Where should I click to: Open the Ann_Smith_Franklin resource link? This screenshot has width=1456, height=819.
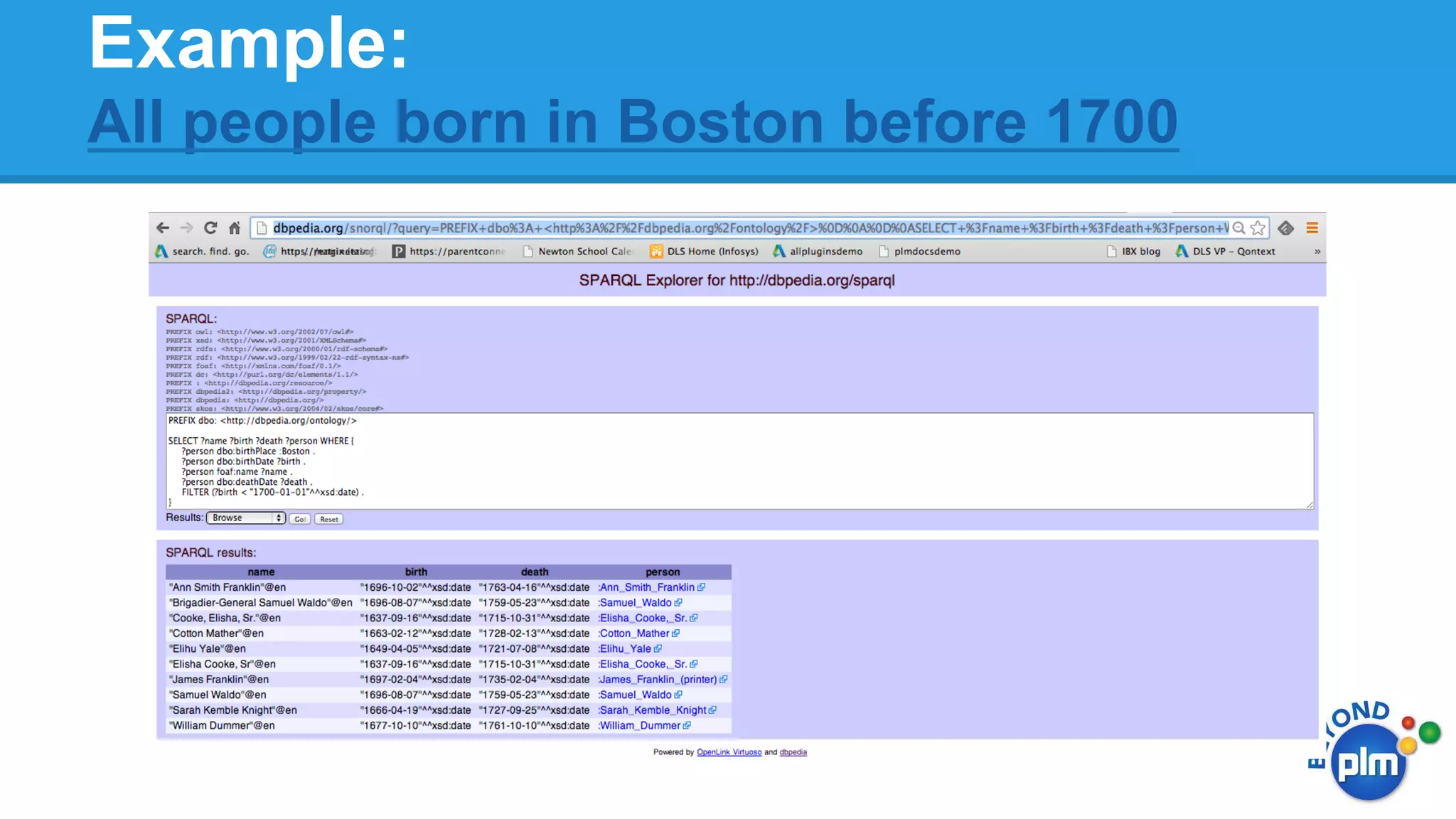point(646,587)
